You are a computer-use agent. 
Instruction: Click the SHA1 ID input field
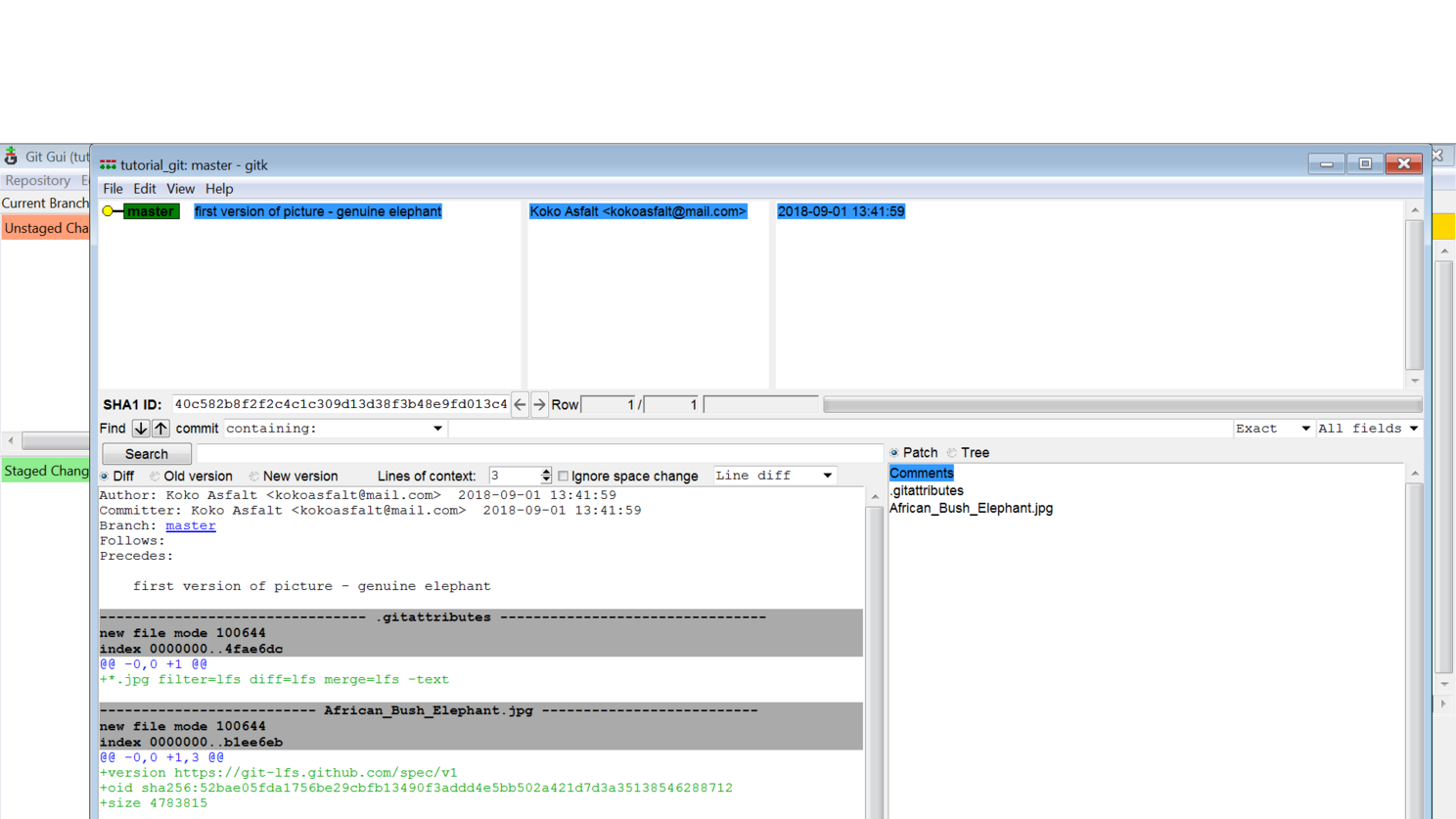click(341, 404)
